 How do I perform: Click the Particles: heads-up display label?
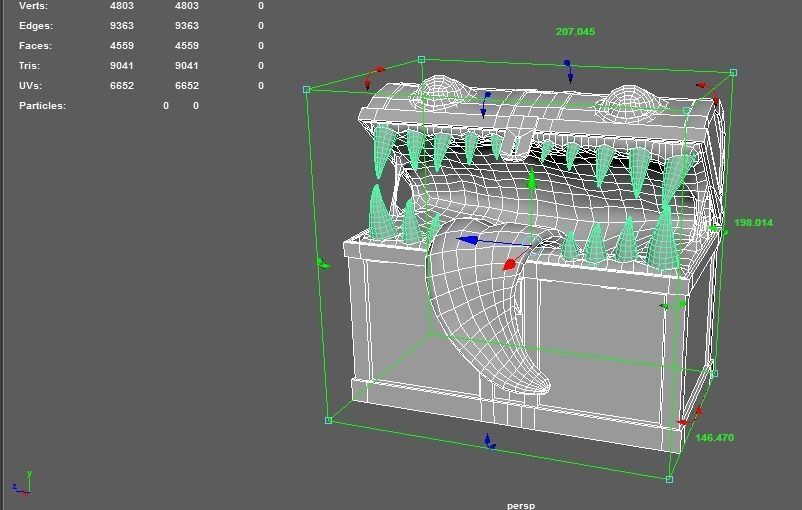(42, 105)
